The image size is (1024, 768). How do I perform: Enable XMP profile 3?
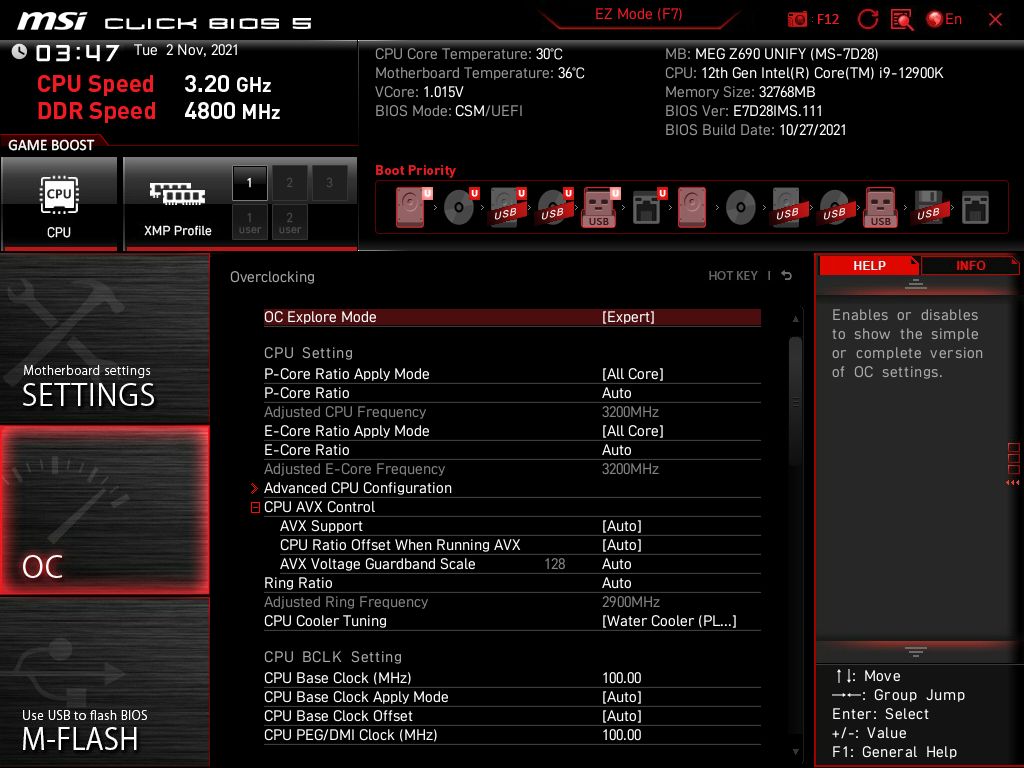pyautogui.click(x=329, y=183)
